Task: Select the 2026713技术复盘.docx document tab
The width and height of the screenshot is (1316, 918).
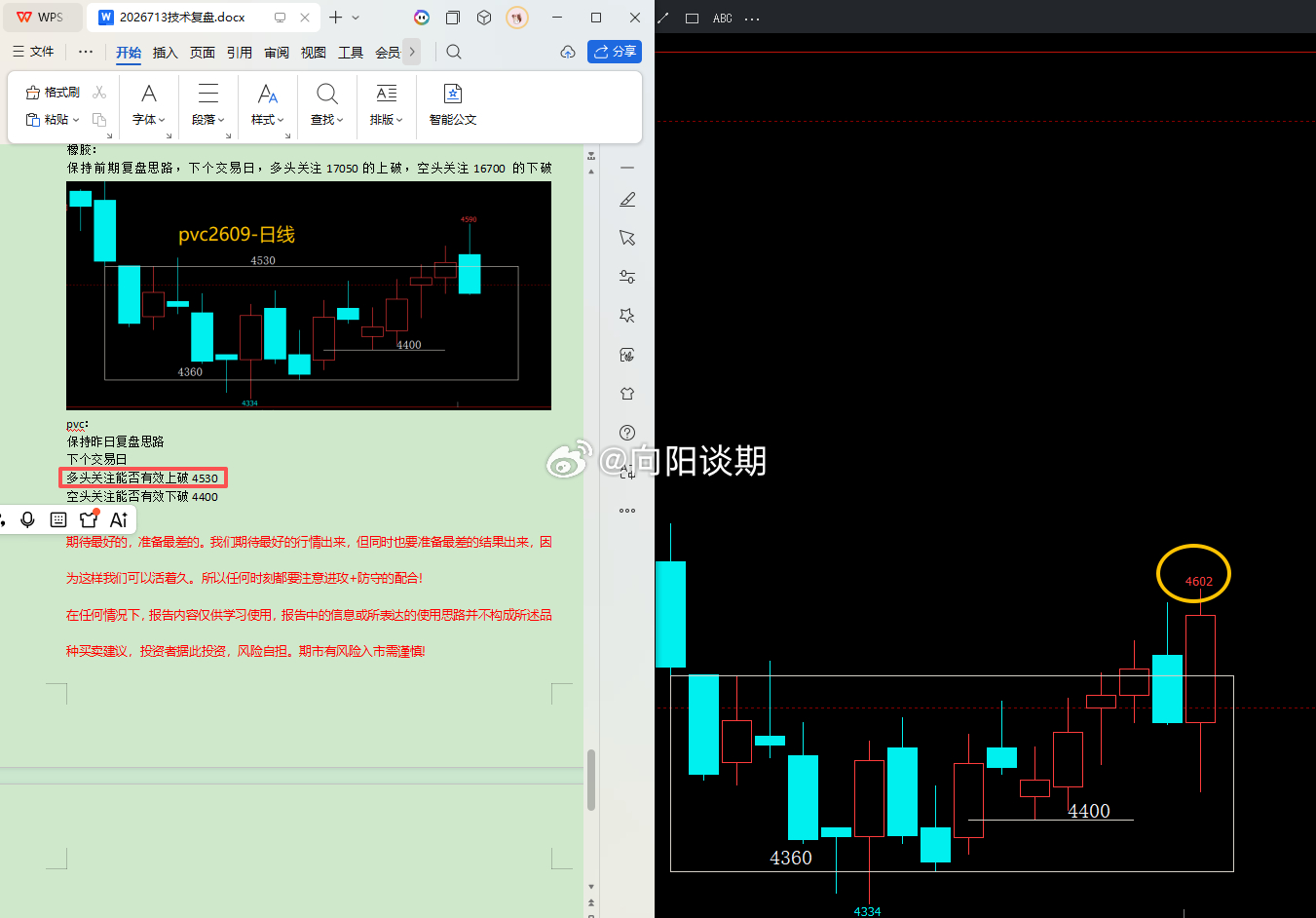Action: (x=182, y=18)
